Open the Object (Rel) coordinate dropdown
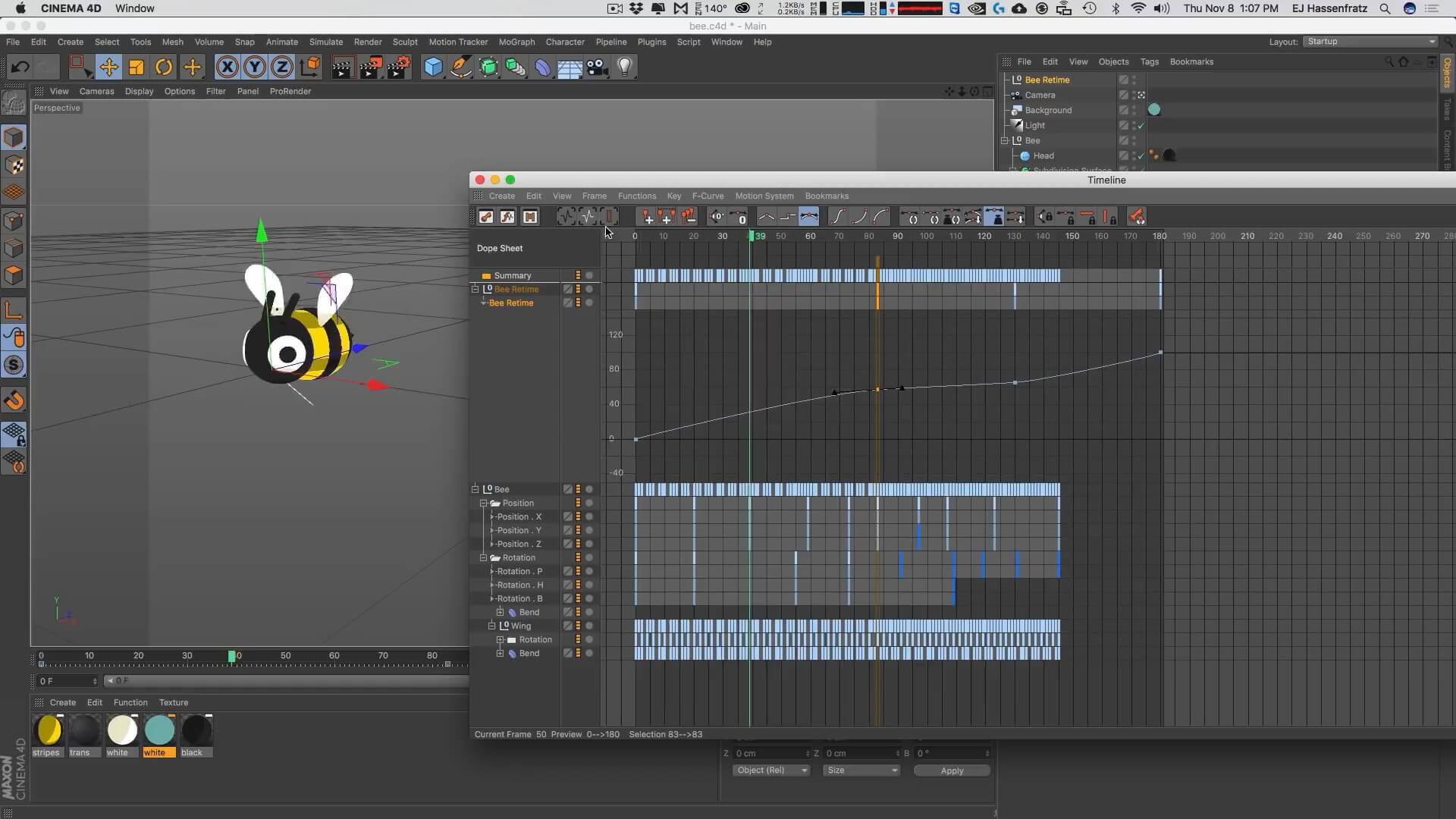 (x=770, y=770)
